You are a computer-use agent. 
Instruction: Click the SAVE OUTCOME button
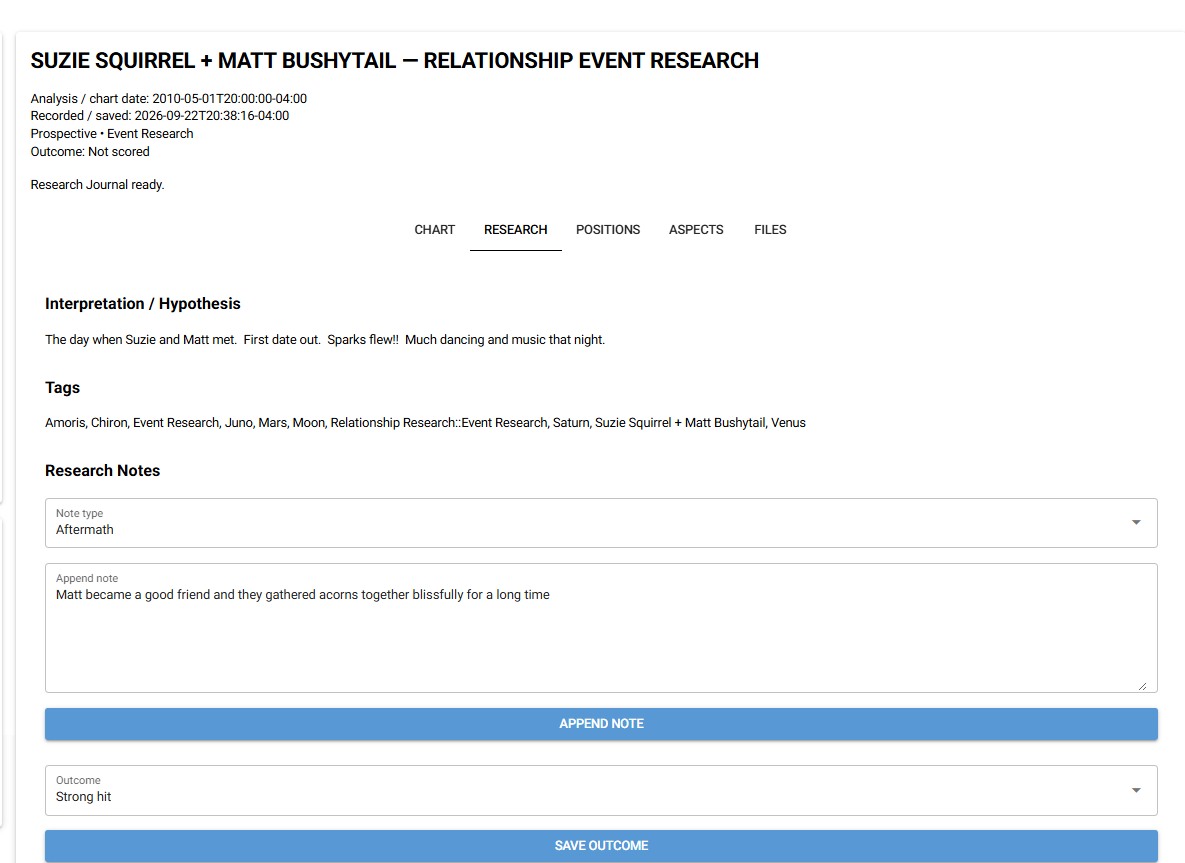pos(601,846)
